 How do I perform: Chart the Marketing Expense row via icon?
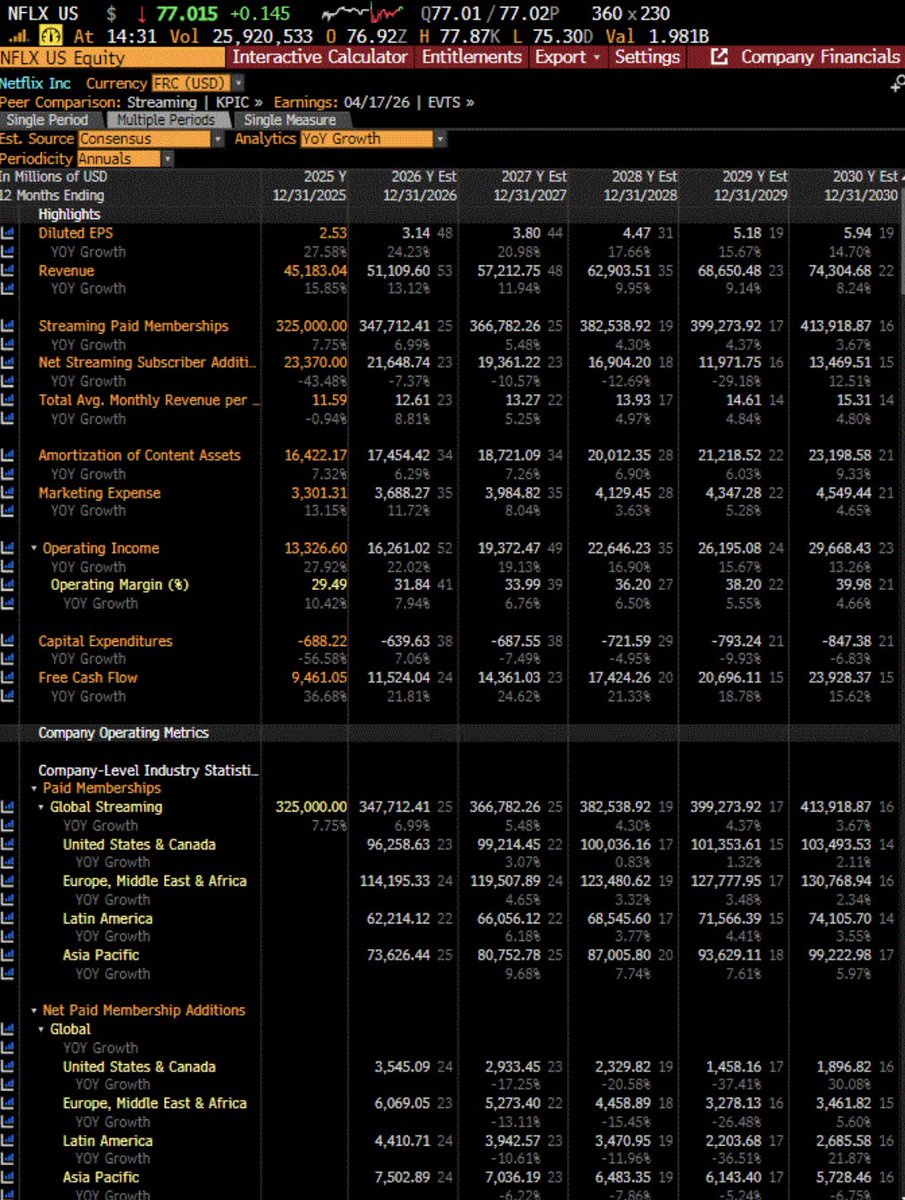click(x=8, y=493)
